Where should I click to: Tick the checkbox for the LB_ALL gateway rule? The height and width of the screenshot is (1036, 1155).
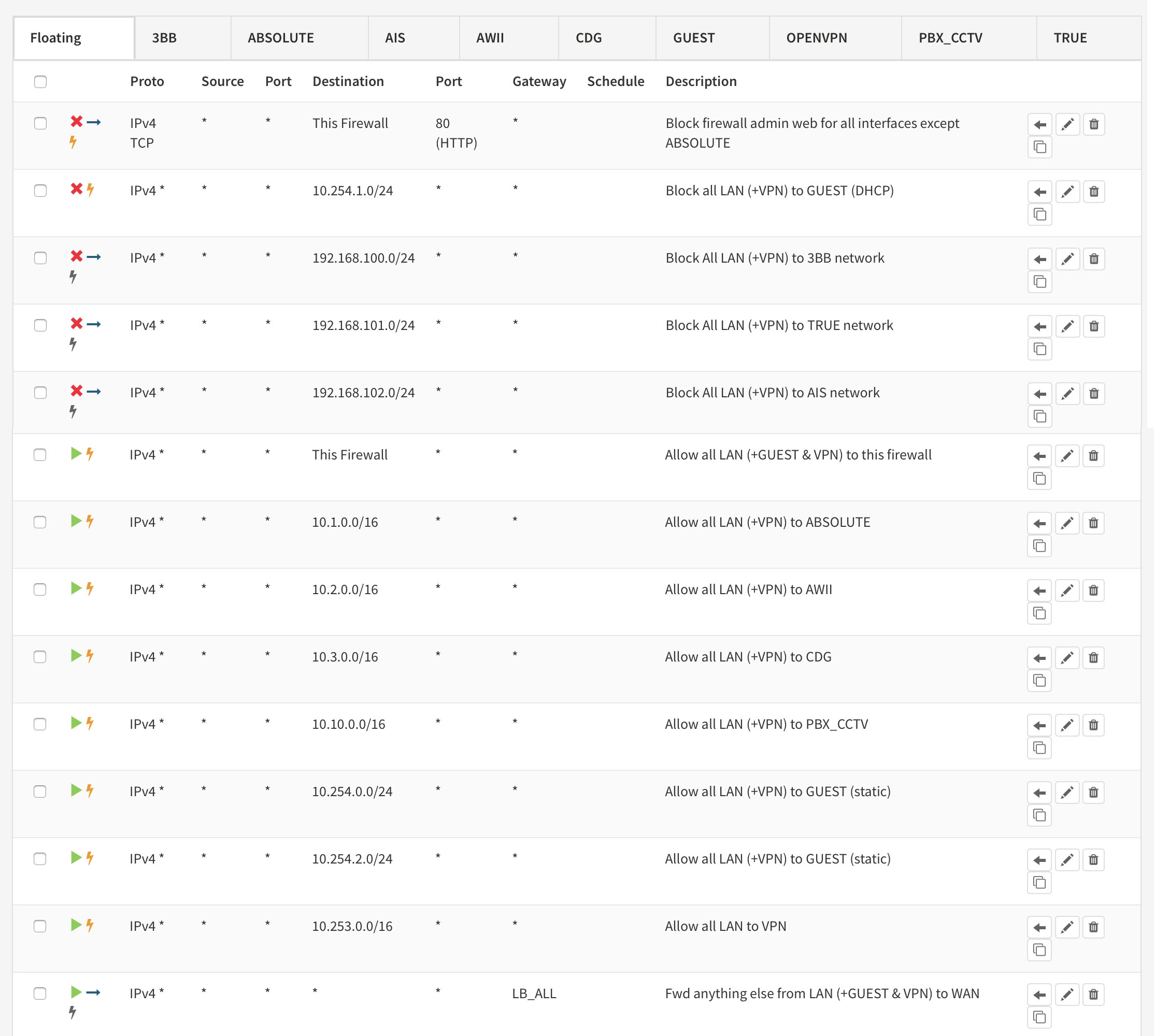pyautogui.click(x=40, y=994)
